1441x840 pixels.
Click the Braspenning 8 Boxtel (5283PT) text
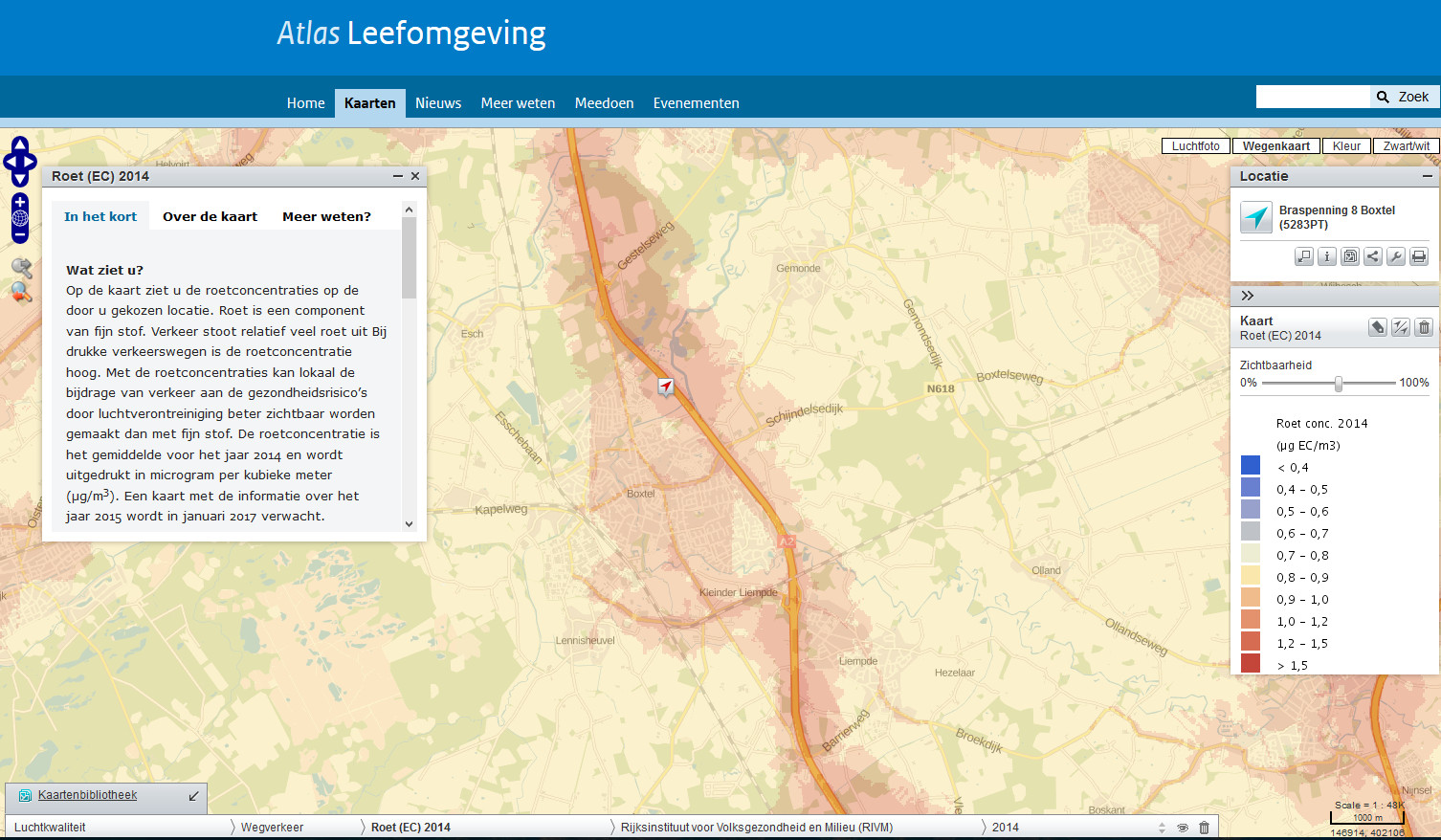(1337, 217)
